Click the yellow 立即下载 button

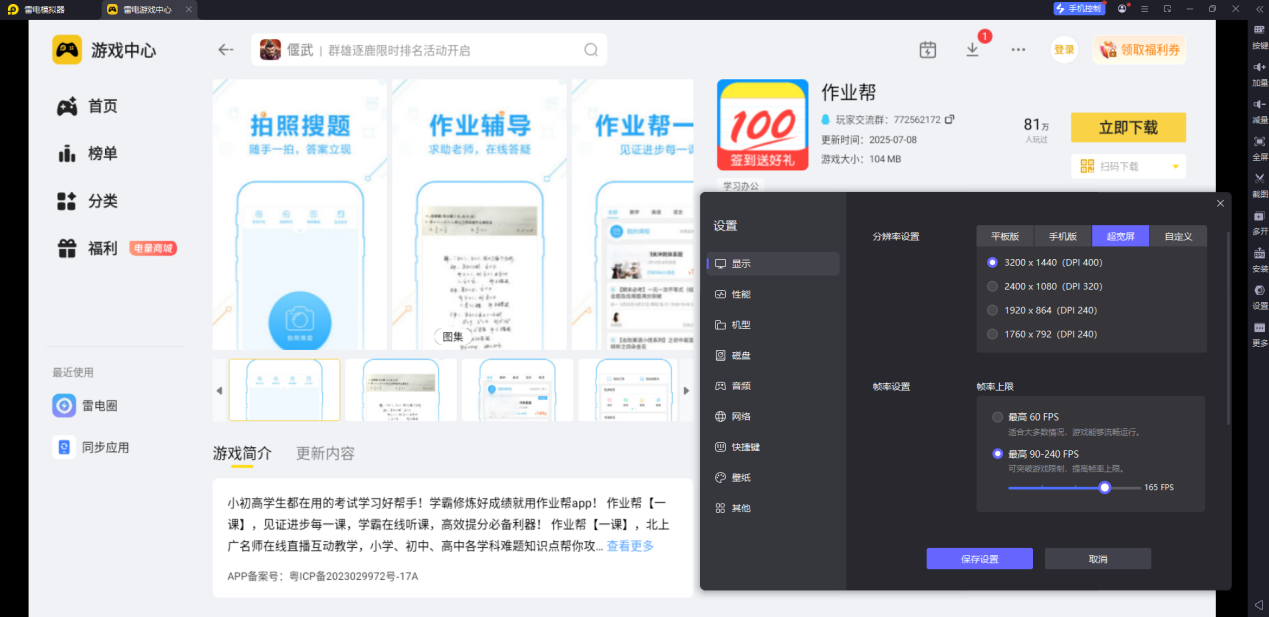pyautogui.click(x=1127, y=127)
